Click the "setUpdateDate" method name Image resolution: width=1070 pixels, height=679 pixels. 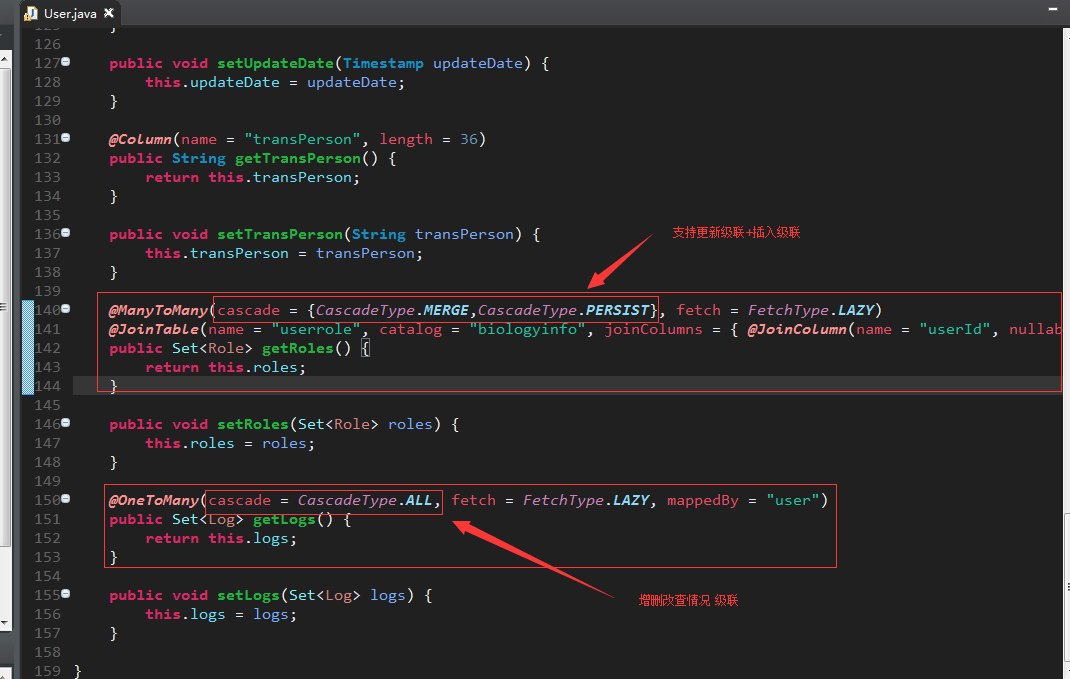pos(275,63)
